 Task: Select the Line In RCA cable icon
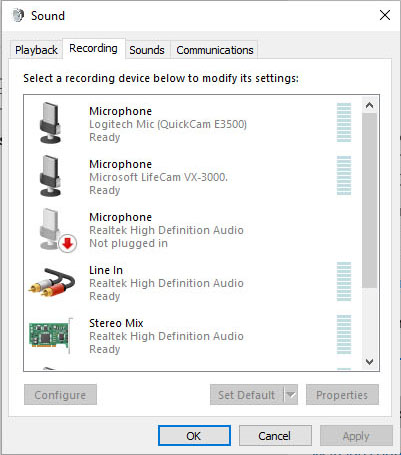point(52,282)
